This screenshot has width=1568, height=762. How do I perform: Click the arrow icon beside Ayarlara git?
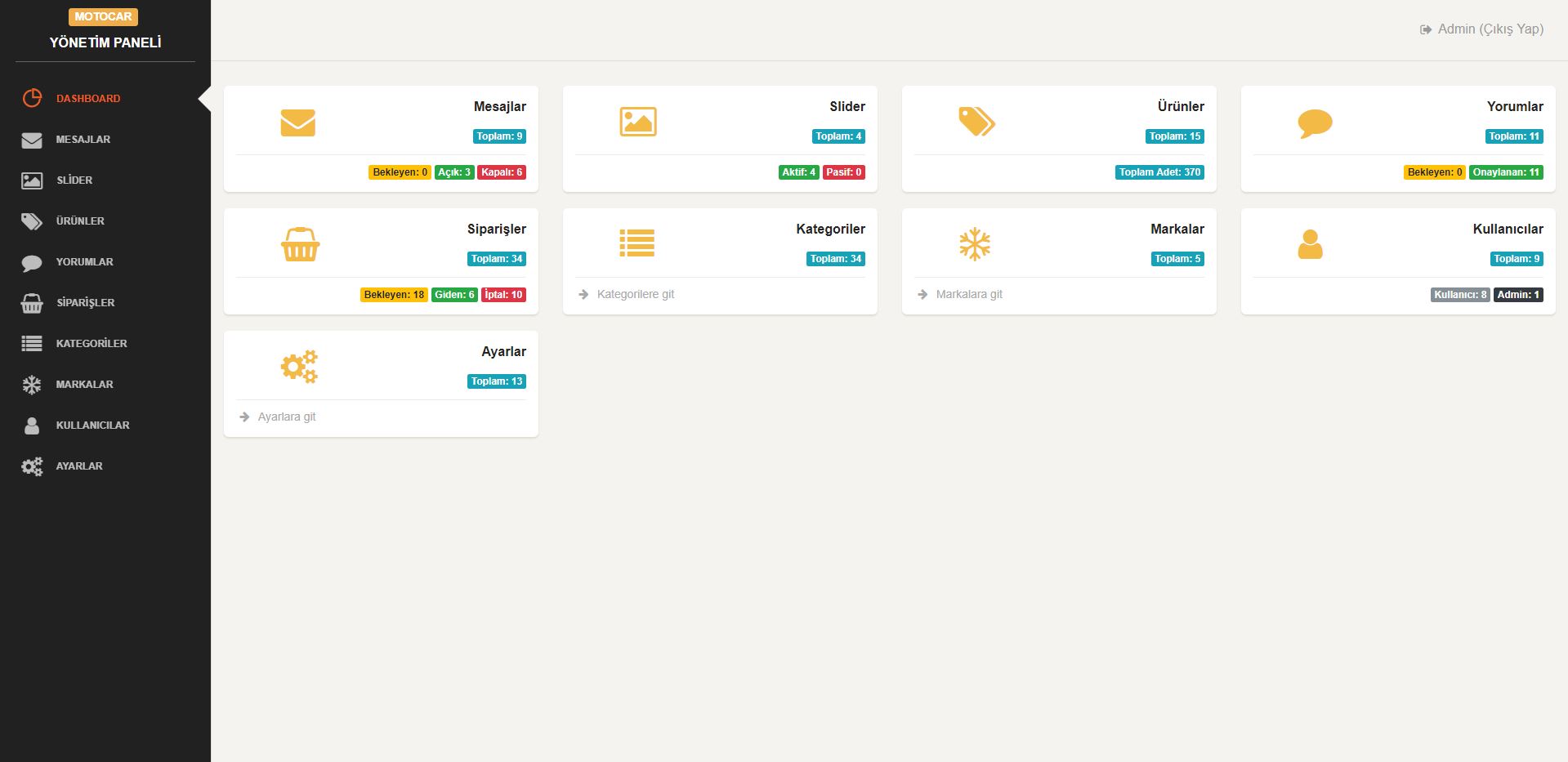244,417
